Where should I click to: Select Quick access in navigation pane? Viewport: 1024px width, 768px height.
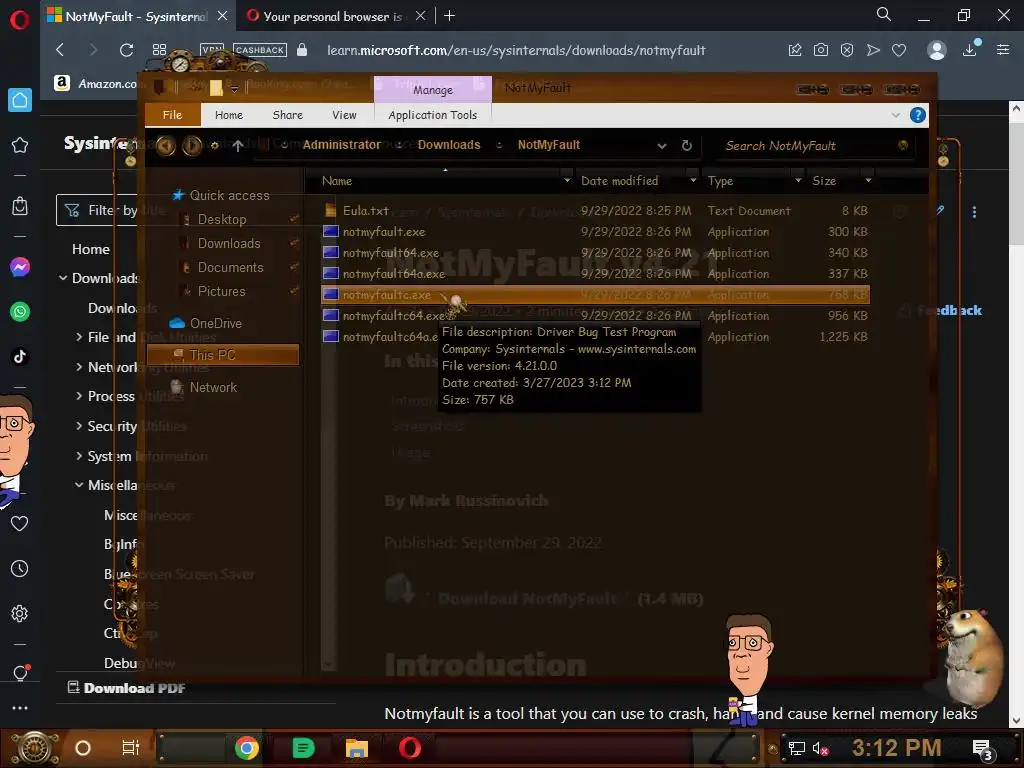point(221,195)
